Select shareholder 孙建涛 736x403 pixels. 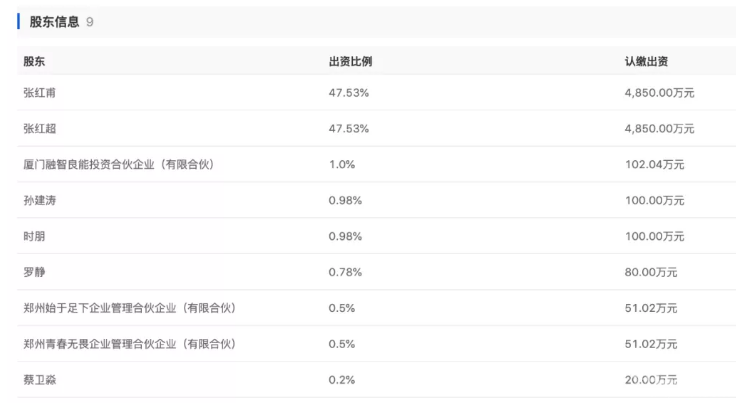tap(40, 200)
